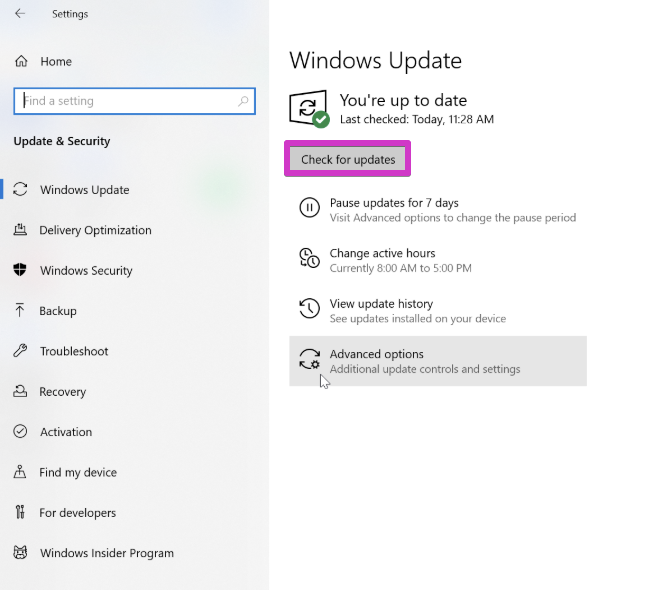Click the update status icon with green checkmark
Viewport: 672px width, 590px height.
coord(309,109)
